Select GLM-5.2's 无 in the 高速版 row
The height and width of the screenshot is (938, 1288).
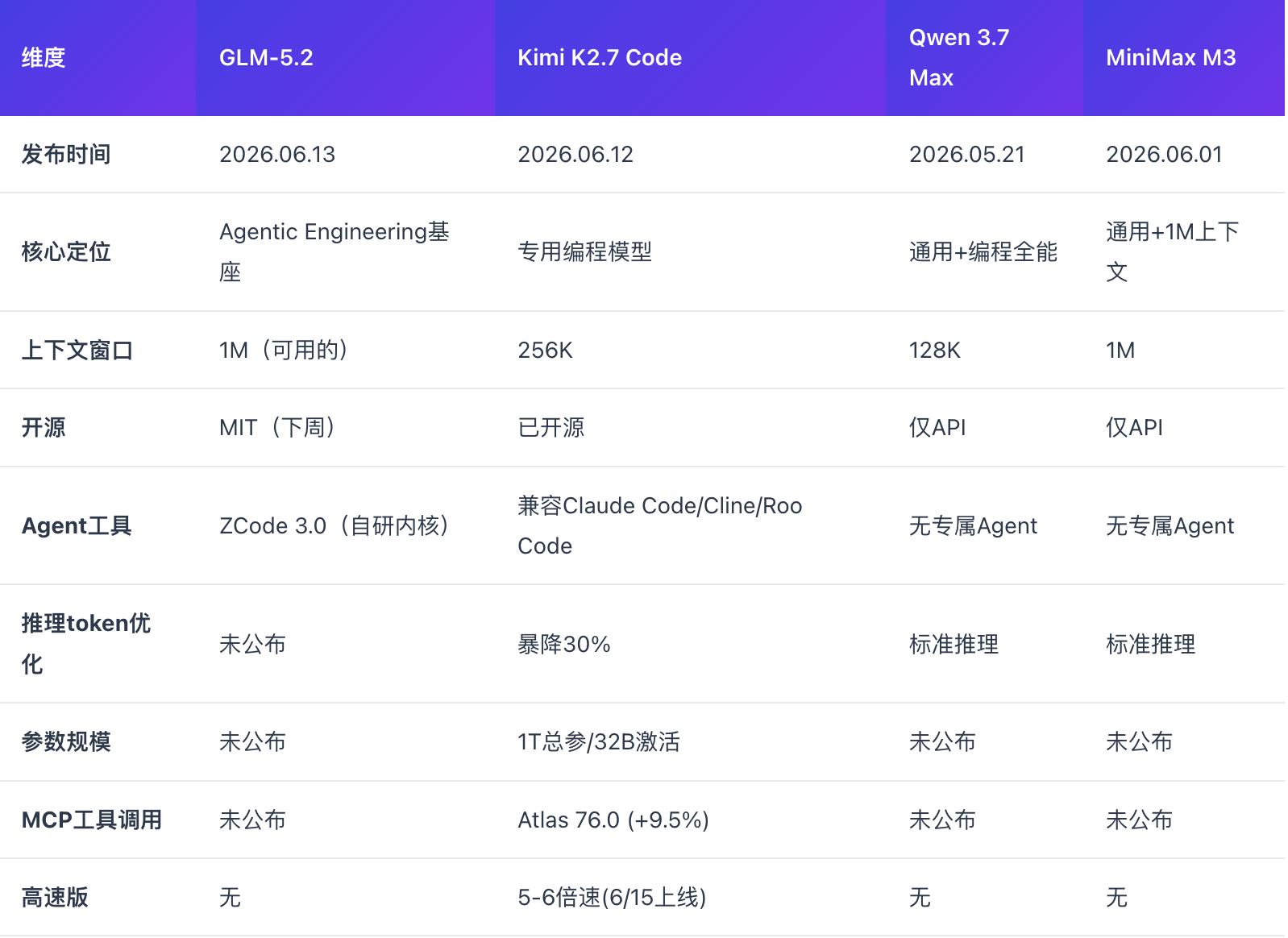pos(231,898)
